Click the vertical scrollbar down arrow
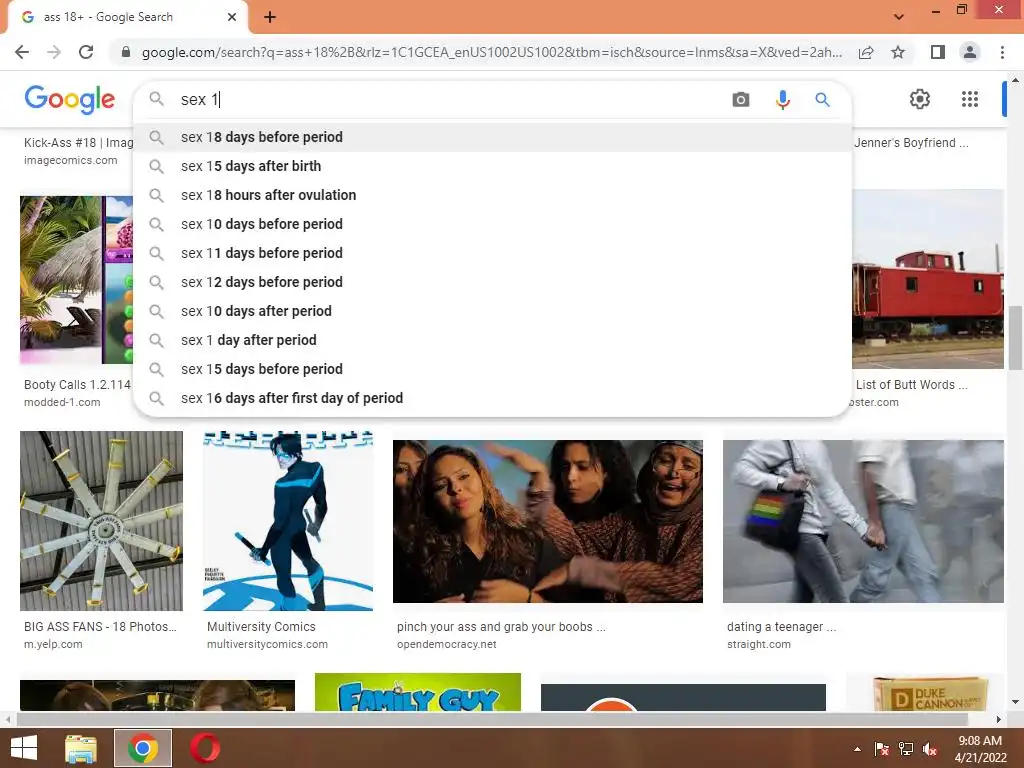 point(1015,702)
